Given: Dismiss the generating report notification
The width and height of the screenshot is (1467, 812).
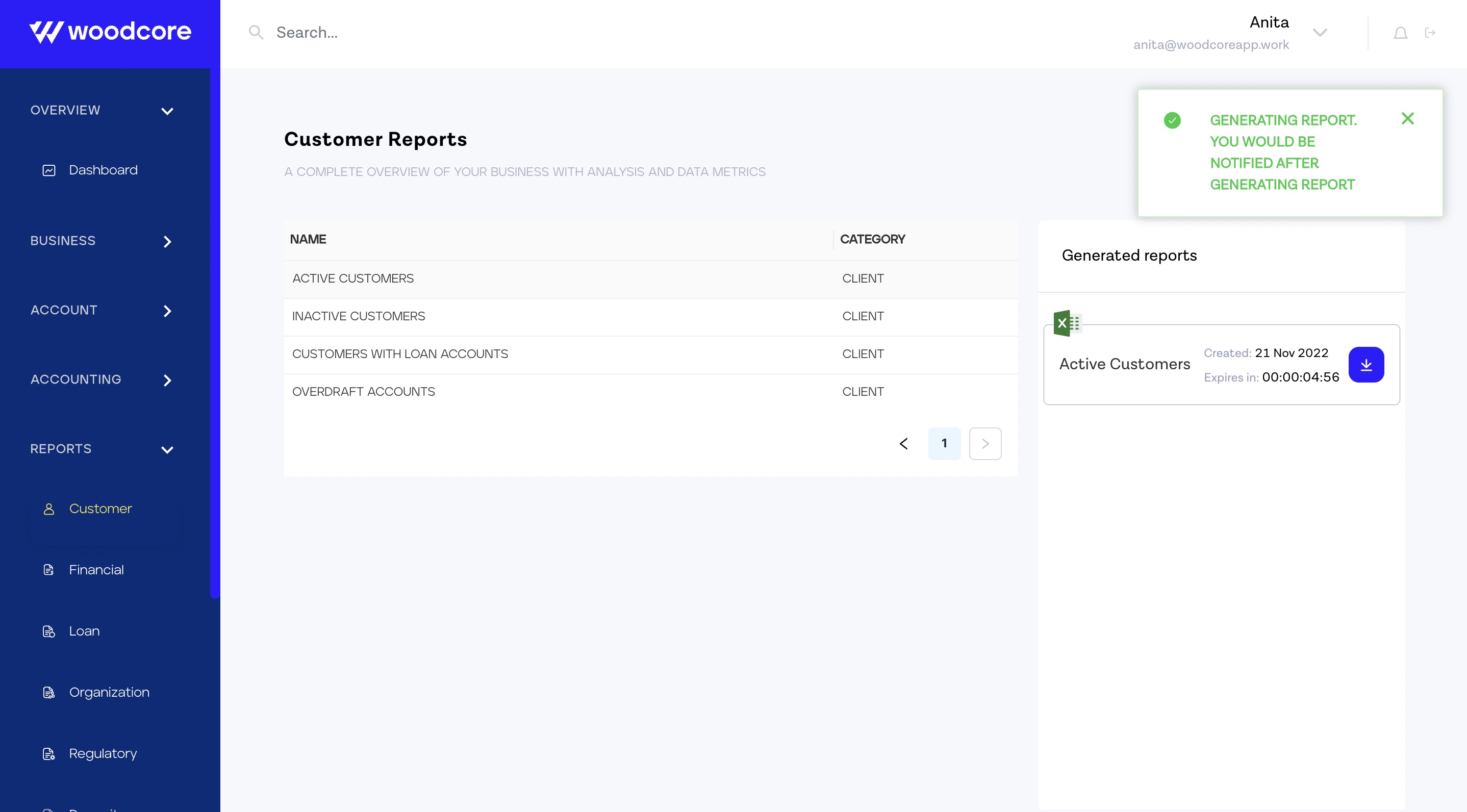Looking at the screenshot, I should point(1407,118).
